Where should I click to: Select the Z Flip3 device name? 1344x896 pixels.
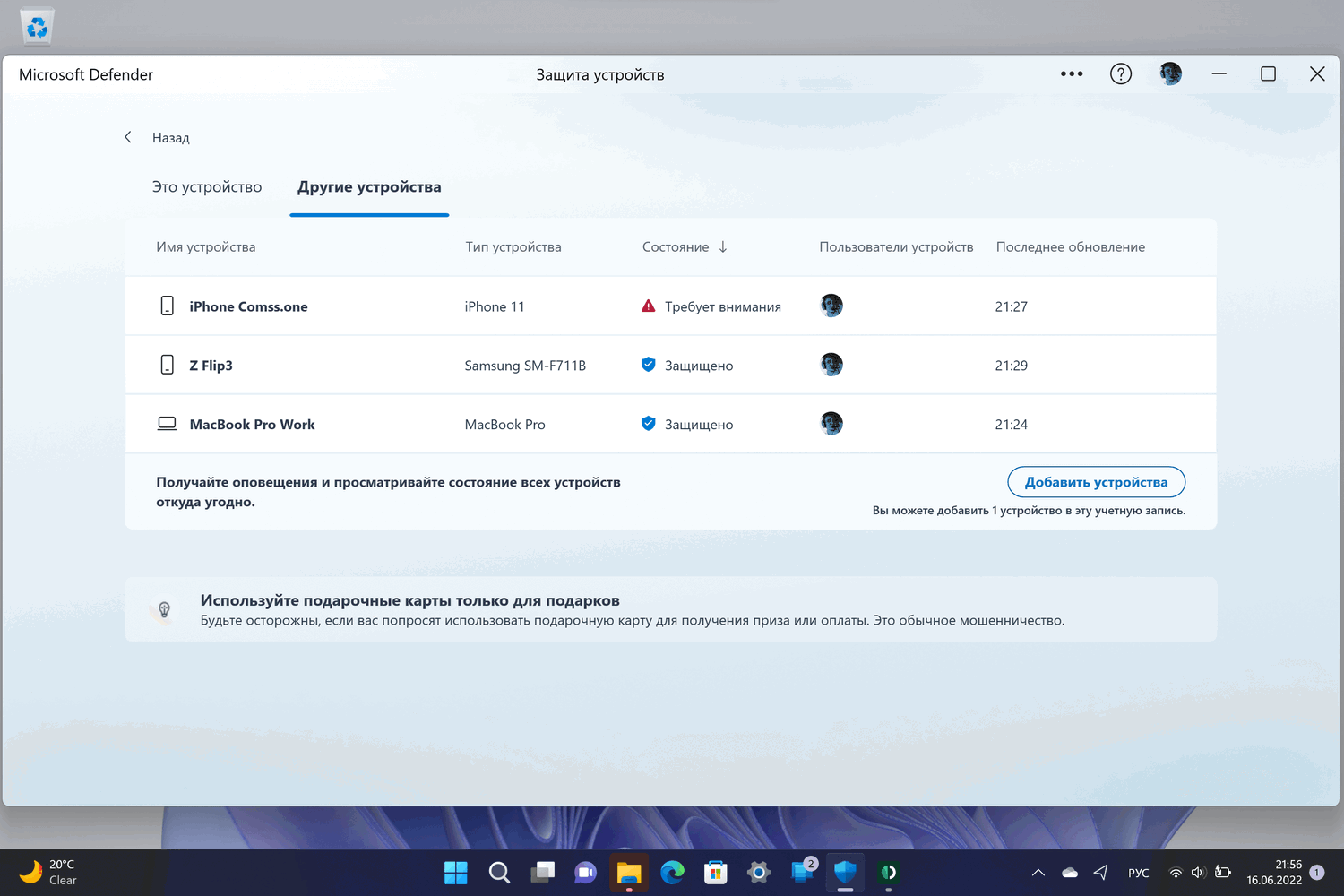211,366
